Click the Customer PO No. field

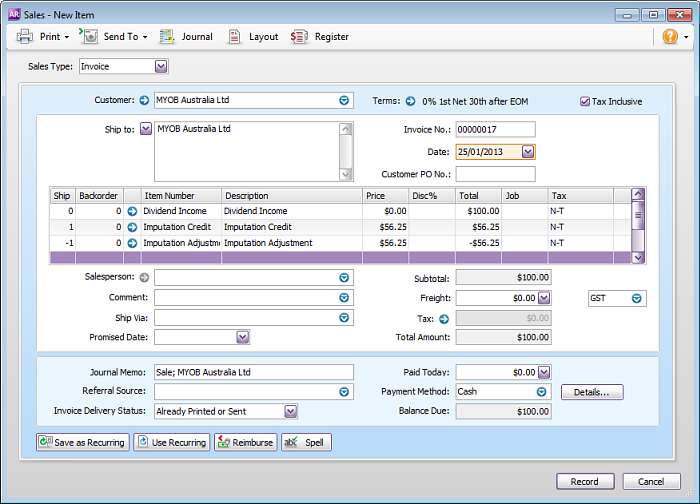(x=496, y=174)
